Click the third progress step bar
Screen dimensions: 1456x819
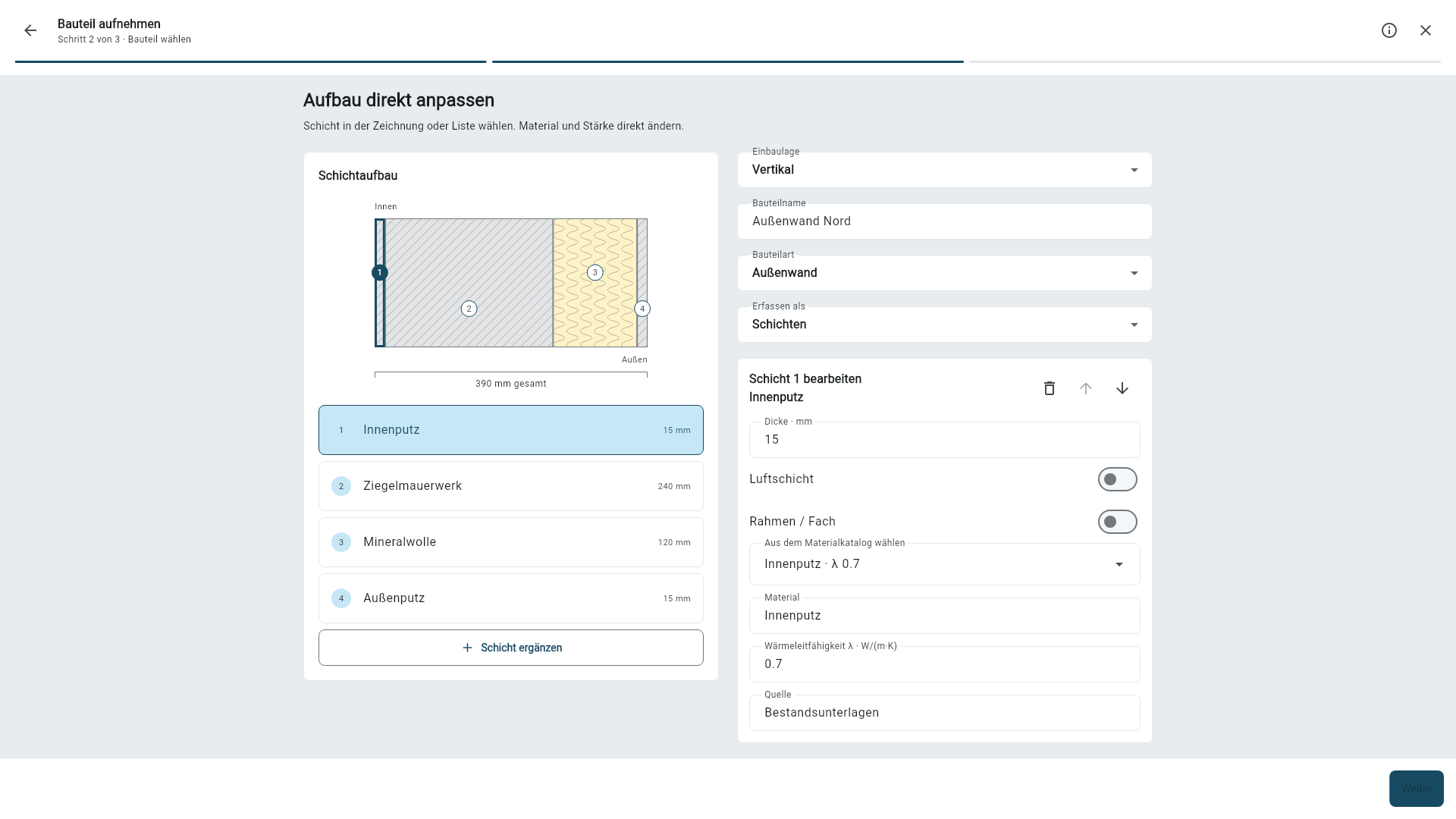coord(1205,61)
